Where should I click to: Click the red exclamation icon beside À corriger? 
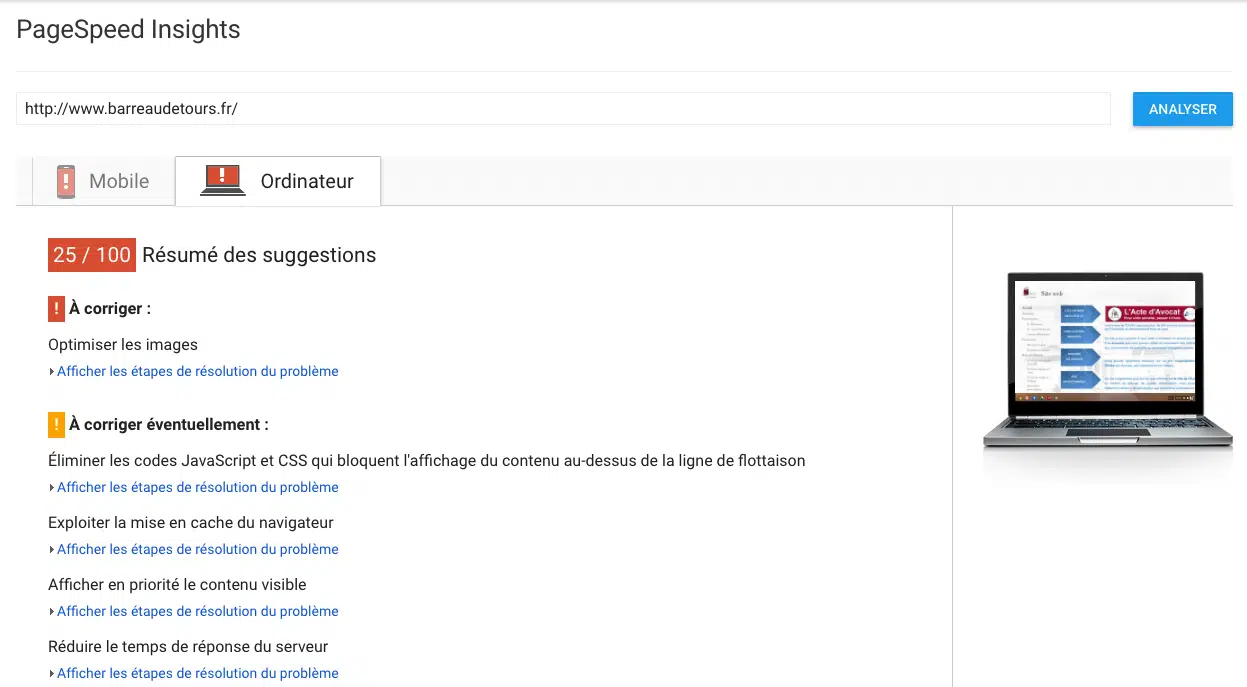pyautogui.click(x=56, y=309)
